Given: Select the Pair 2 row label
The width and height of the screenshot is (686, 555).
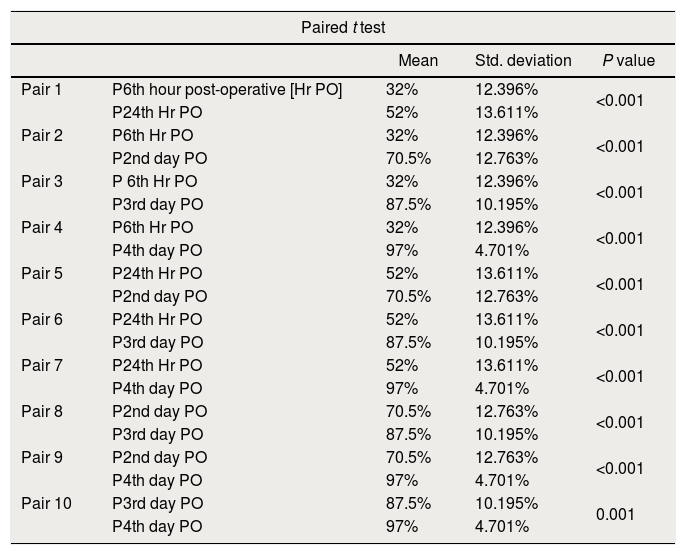Looking at the screenshot, I should tap(42, 136).
